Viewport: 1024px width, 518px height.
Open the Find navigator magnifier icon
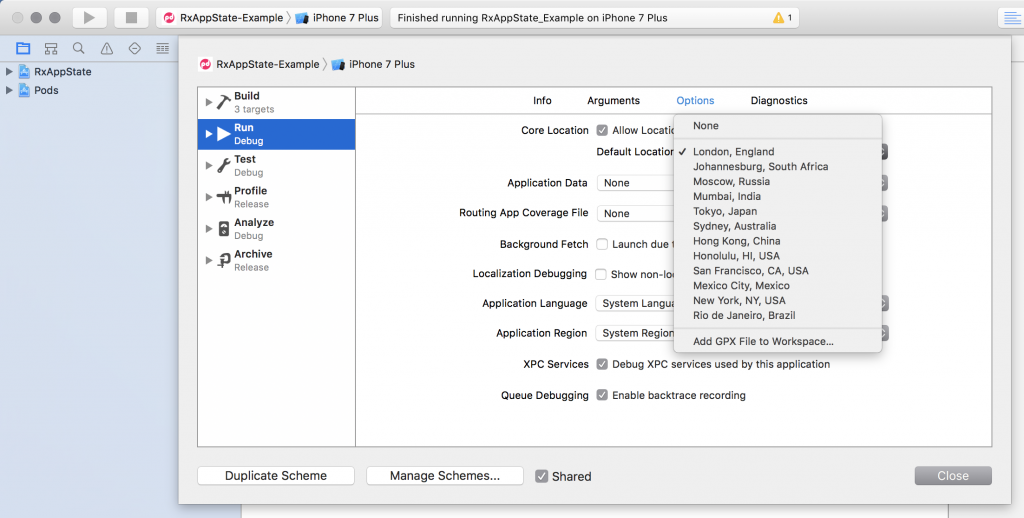[x=78, y=48]
